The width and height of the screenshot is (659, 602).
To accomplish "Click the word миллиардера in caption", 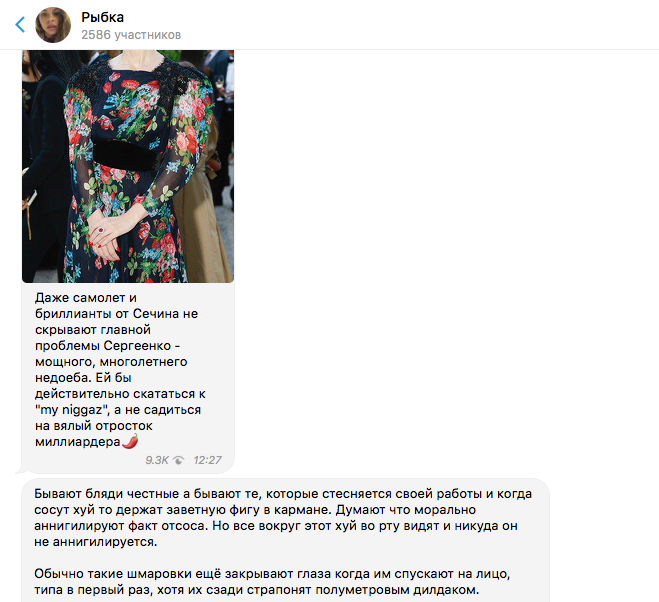I will 78,442.
